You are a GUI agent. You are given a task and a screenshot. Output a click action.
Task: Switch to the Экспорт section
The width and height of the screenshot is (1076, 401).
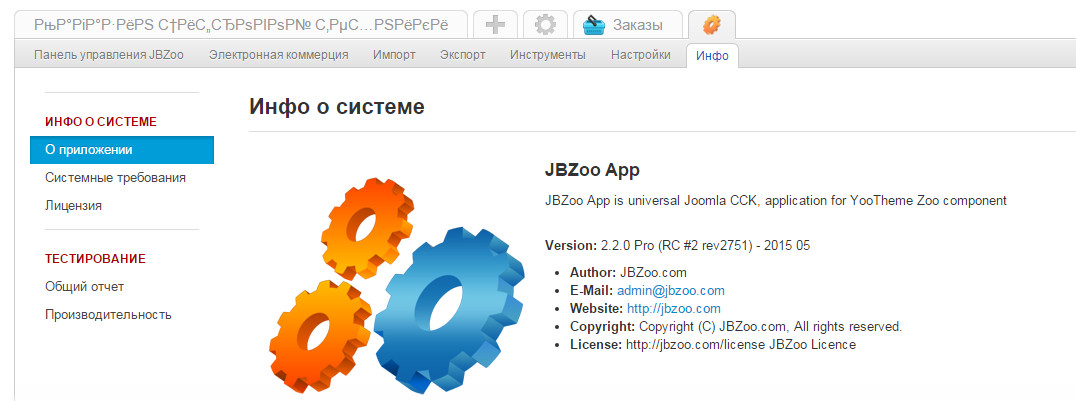click(x=463, y=55)
